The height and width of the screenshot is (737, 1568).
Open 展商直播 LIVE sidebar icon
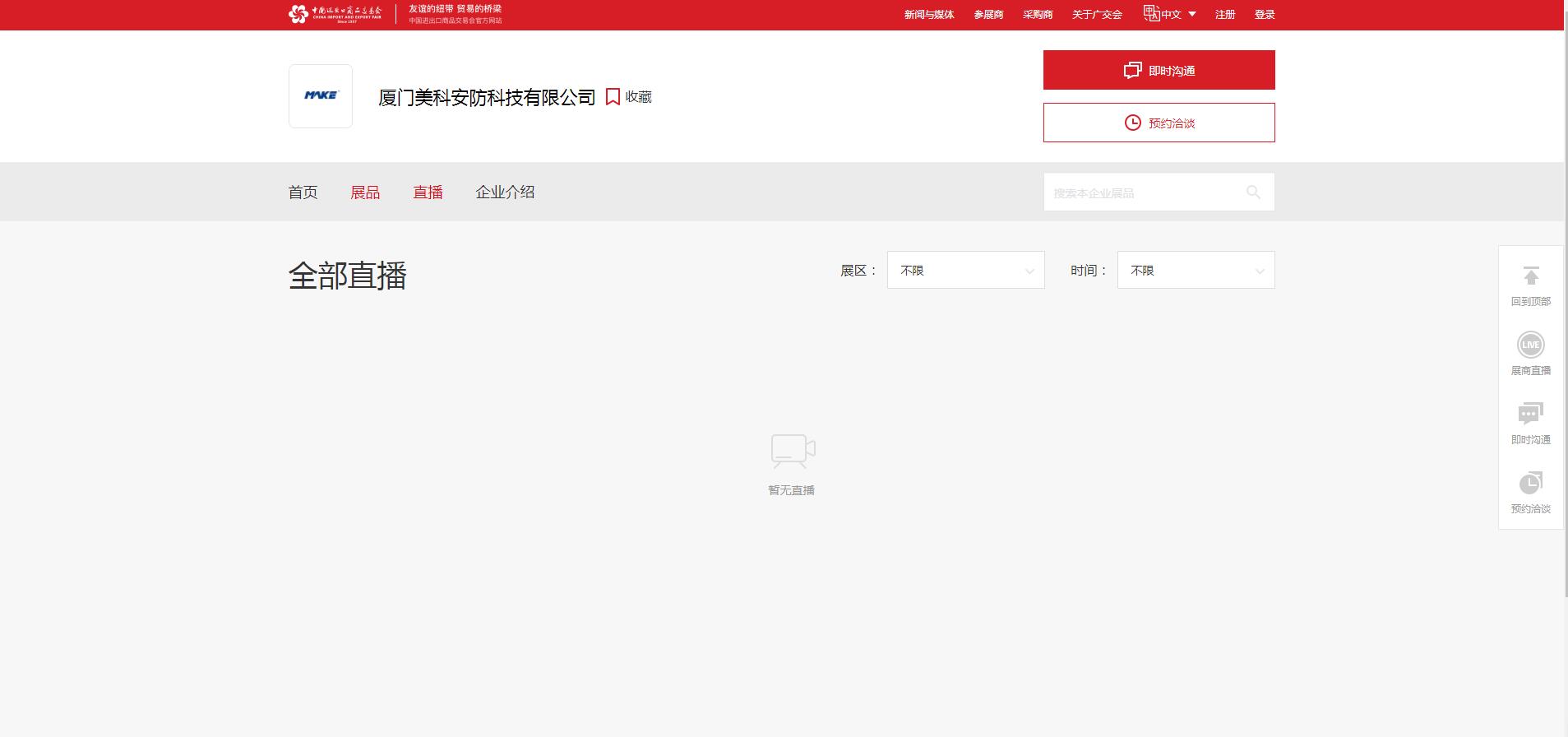(x=1530, y=345)
